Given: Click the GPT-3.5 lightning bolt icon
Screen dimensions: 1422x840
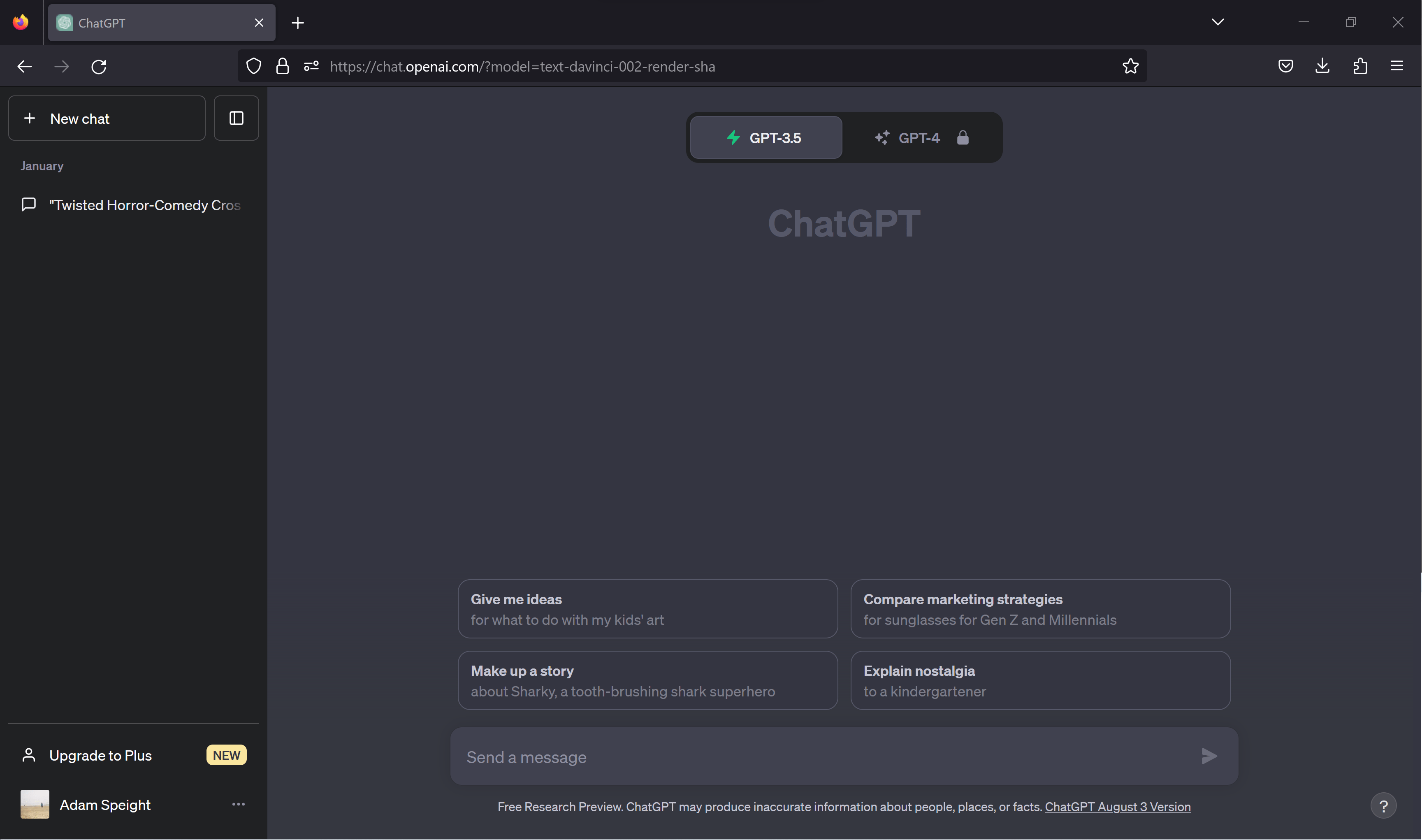Looking at the screenshot, I should [733, 137].
